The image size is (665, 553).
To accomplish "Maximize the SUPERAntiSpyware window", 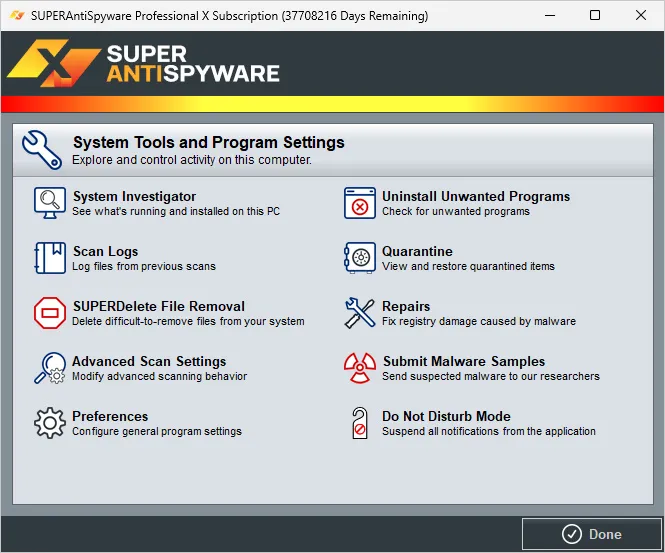I will [x=595, y=16].
